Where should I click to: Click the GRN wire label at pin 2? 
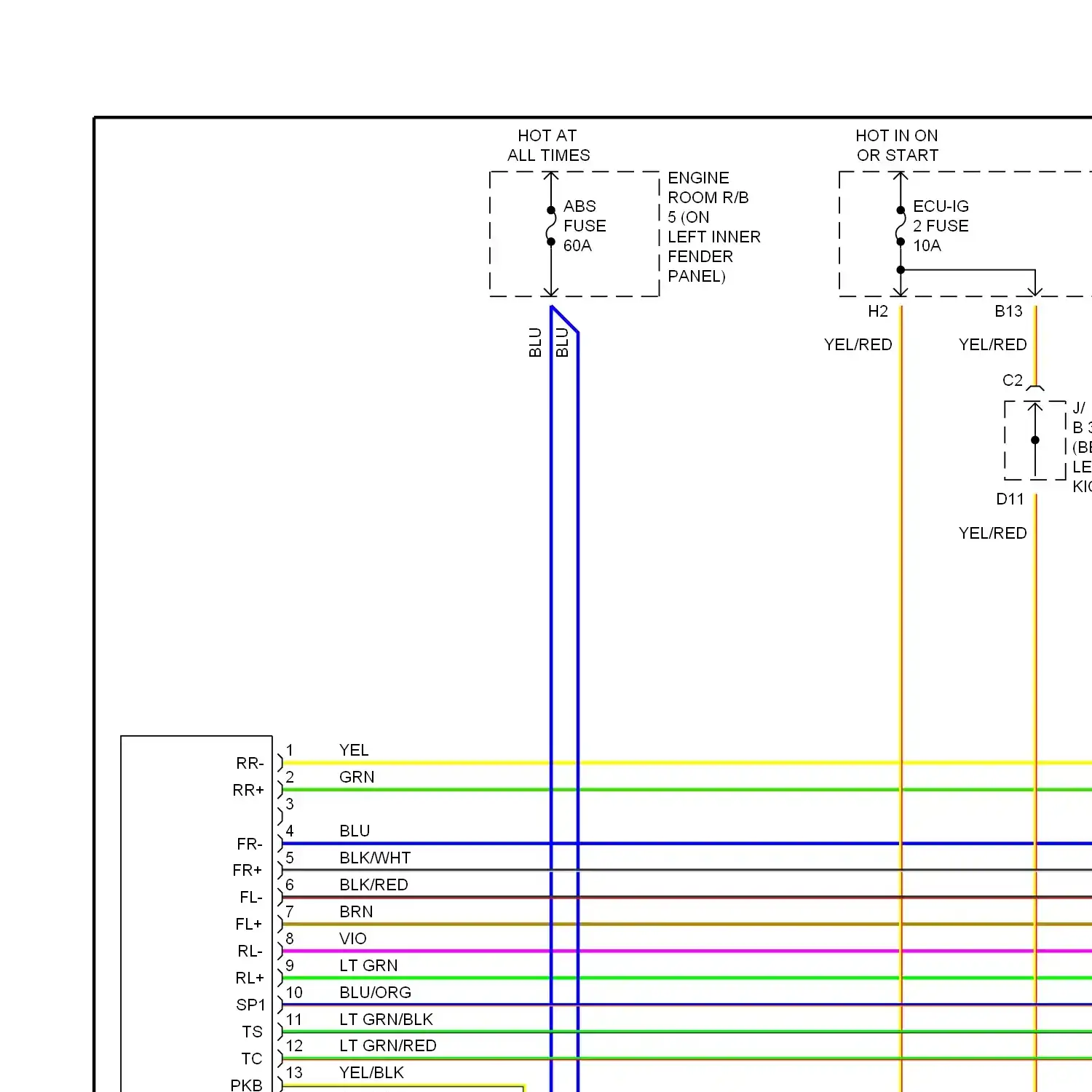(x=357, y=778)
